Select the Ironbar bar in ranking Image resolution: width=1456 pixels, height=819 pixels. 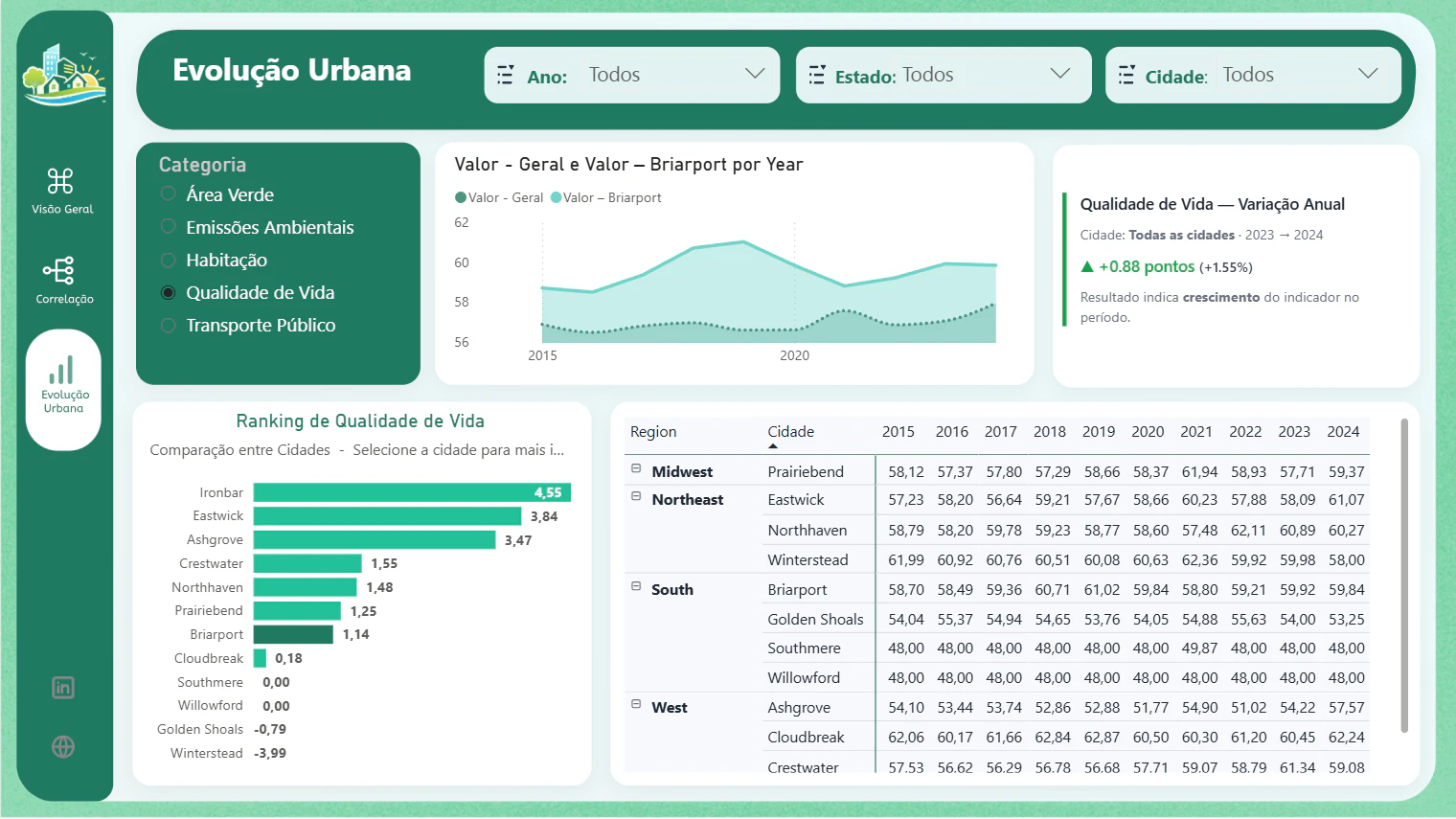[x=412, y=492]
